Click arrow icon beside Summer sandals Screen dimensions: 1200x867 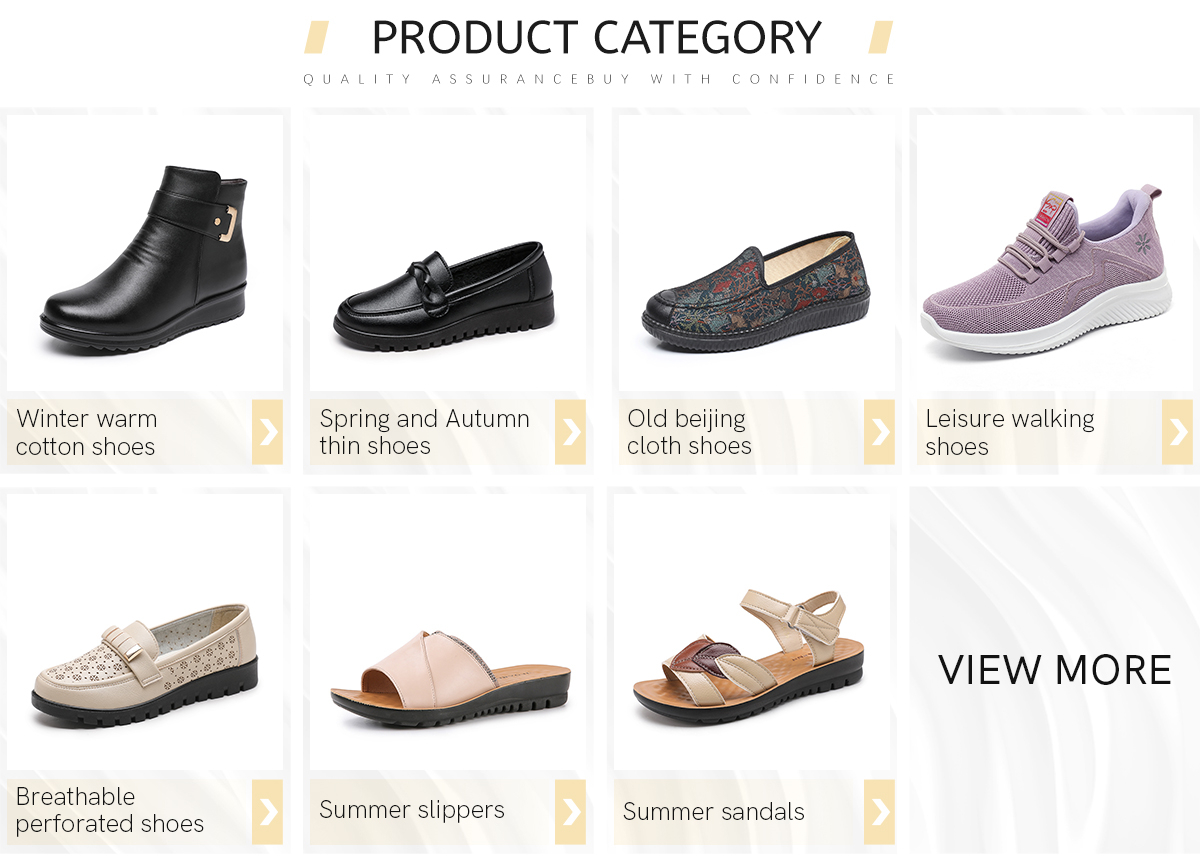coord(879,811)
